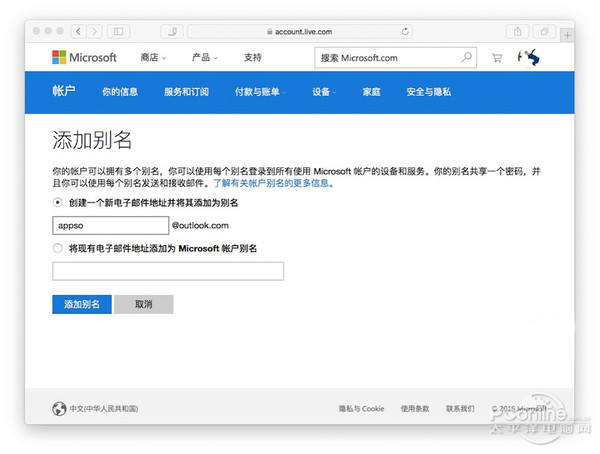600x454 pixels.
Task: Open the 支持 menu item
Action: (x=253, y=57)
